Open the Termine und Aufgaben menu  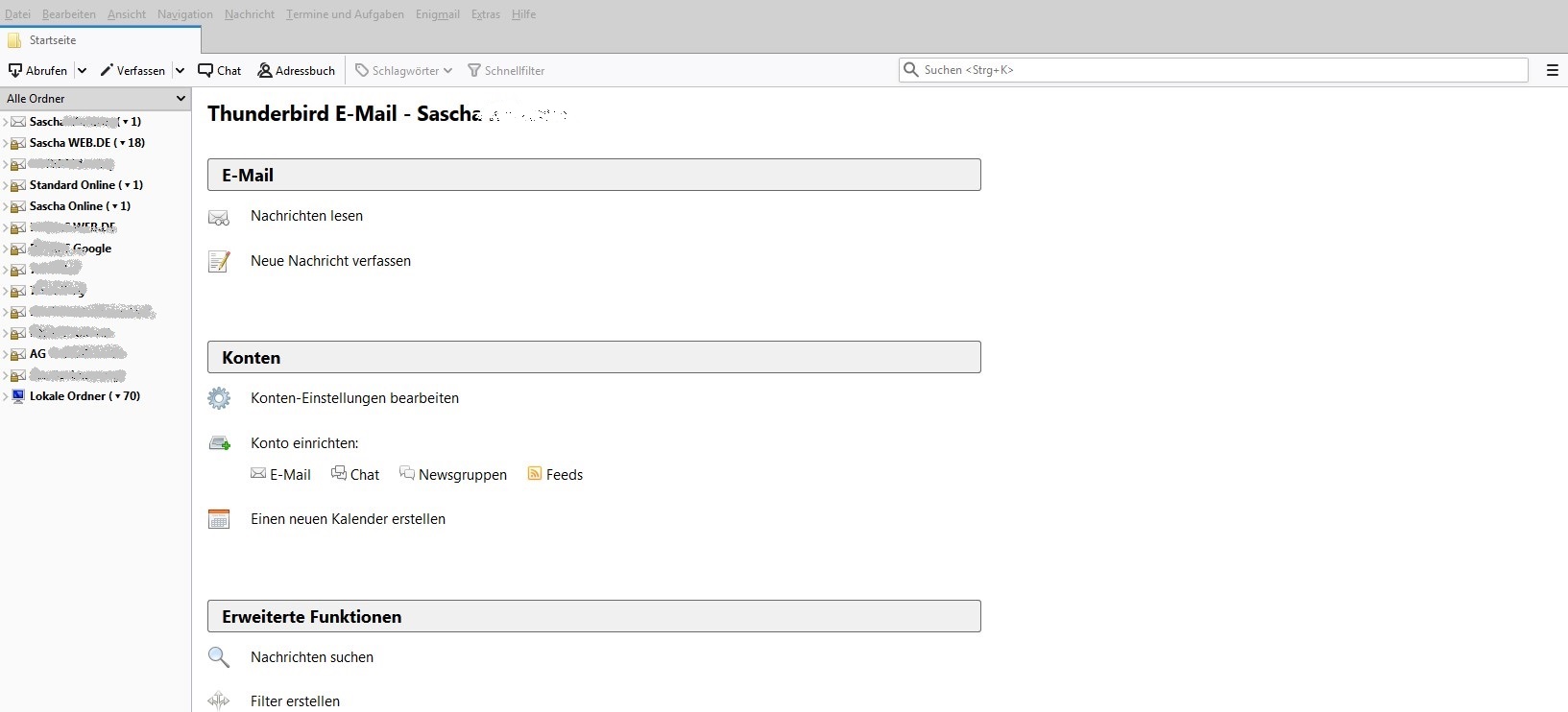pos(345,14)
